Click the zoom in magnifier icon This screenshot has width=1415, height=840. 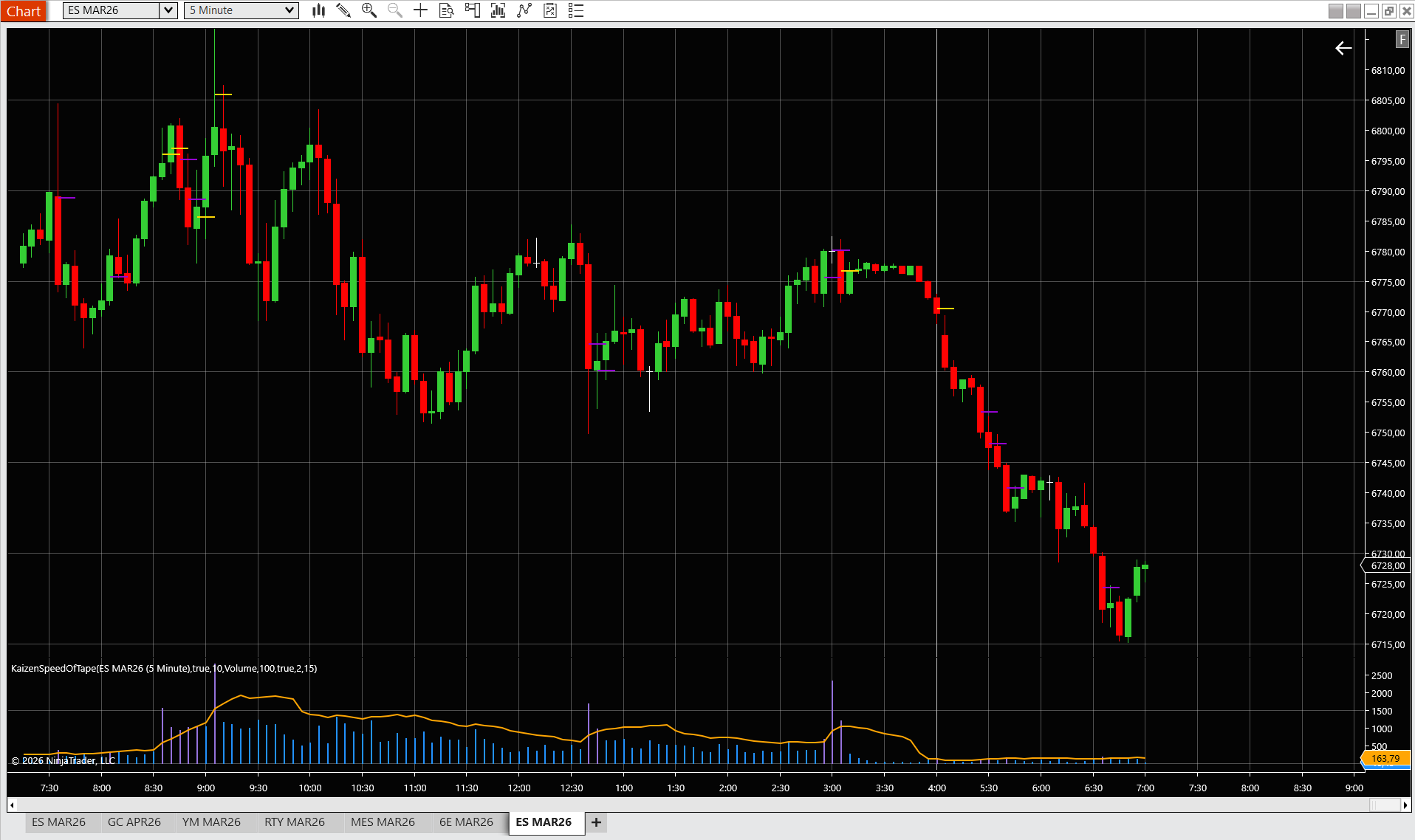(x=369, y=10)
